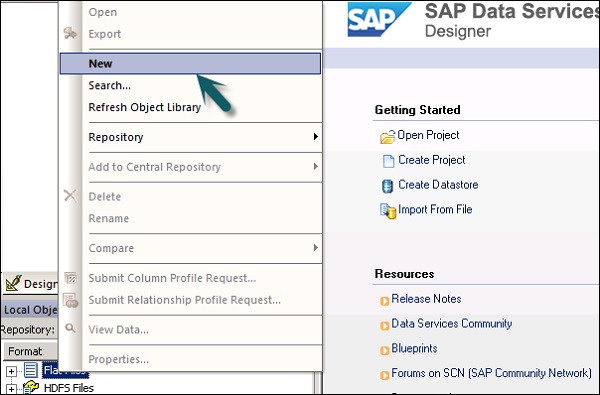
Task: Click Submit Relationship Profile Request... entry
Action: (x=184, y=300)
